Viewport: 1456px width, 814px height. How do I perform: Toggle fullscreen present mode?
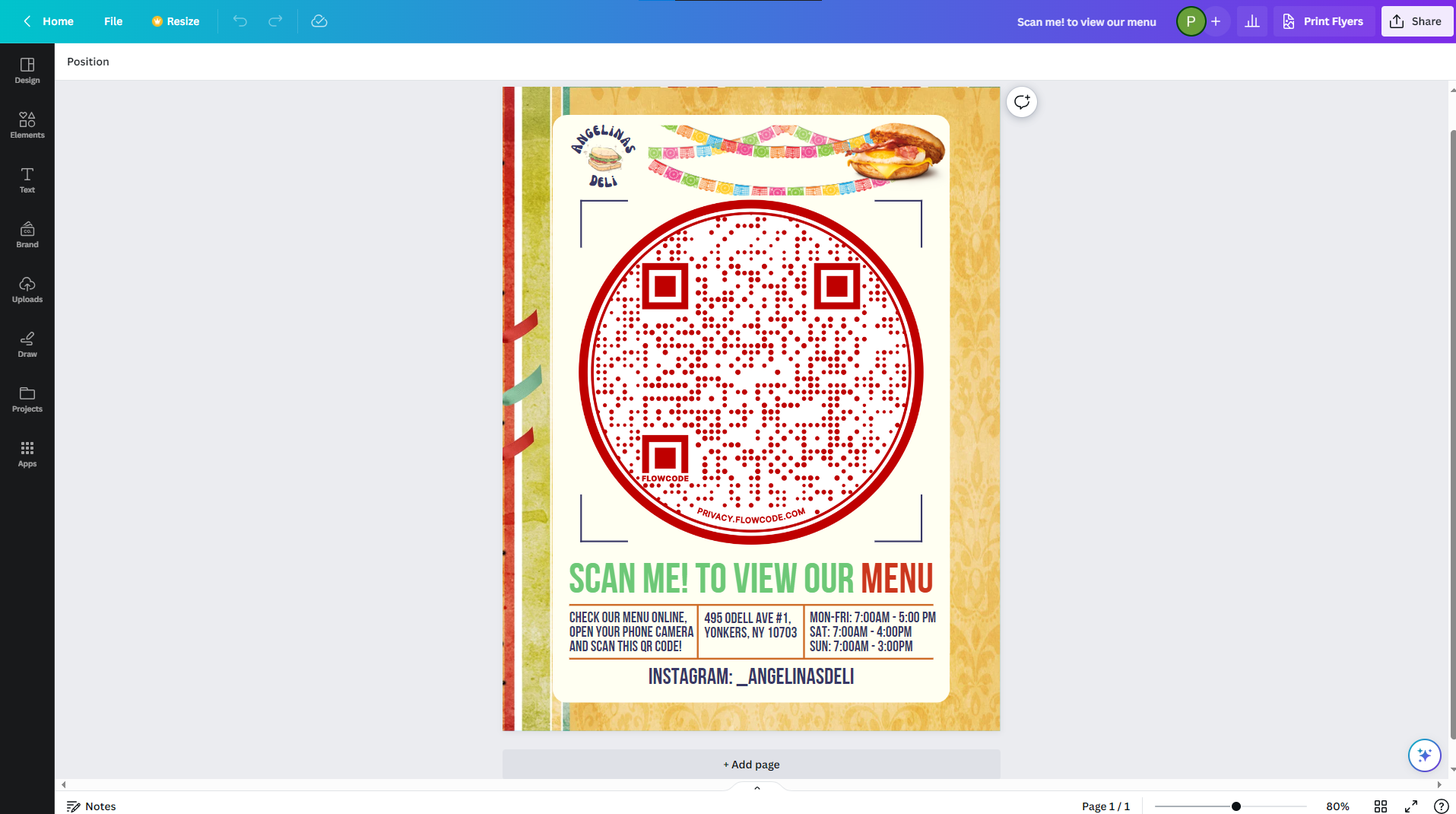[x=1411, y=806]
